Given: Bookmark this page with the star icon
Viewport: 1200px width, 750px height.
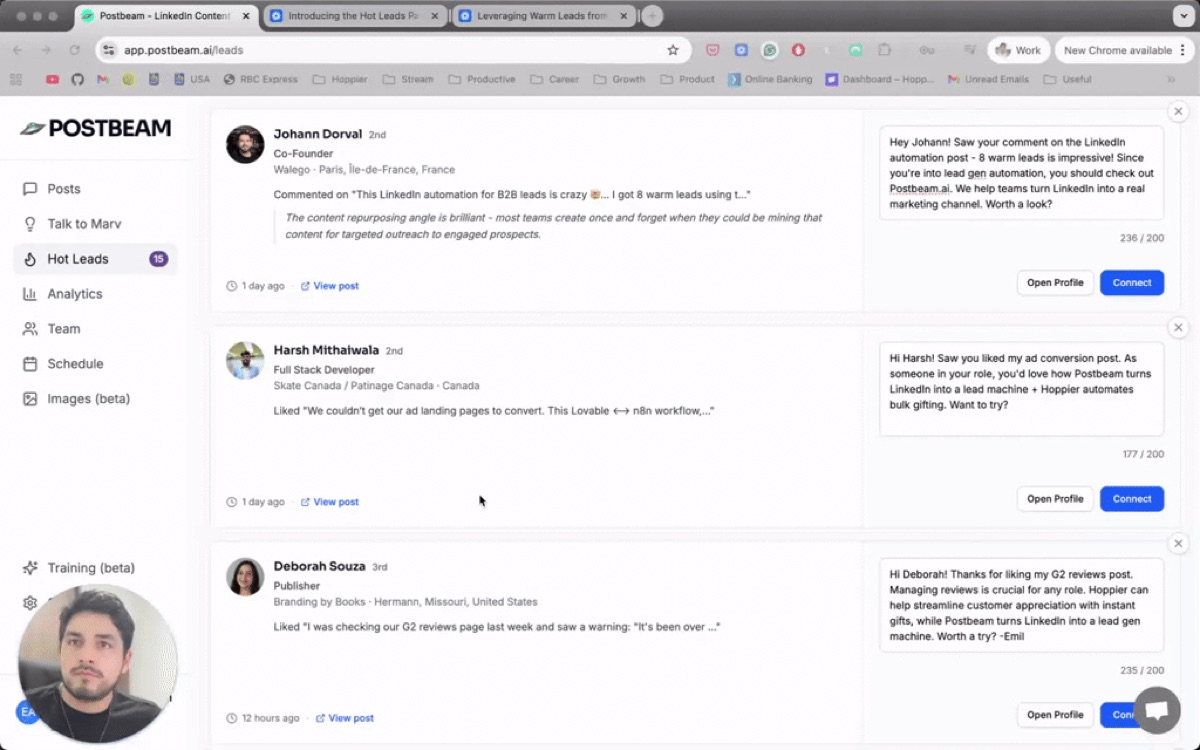Looking at the screenshot, I should click(673, 50).
